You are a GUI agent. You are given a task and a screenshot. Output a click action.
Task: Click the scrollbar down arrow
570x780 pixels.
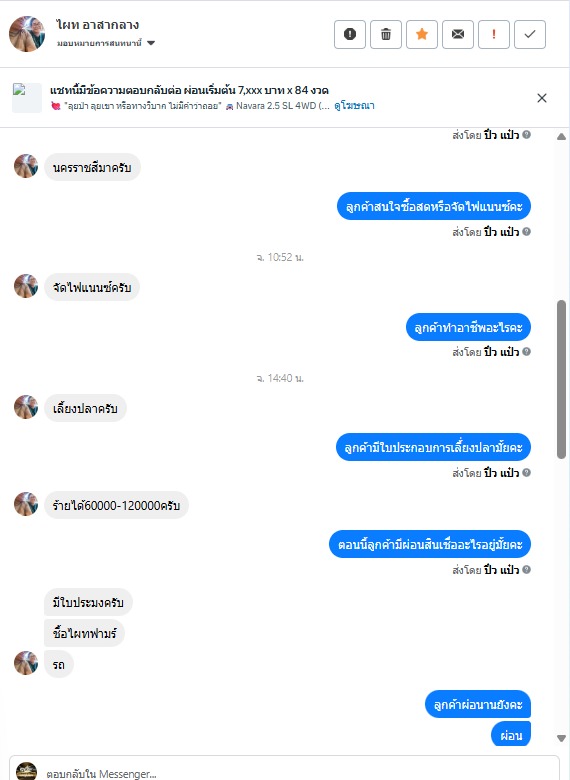coord(562,738)
